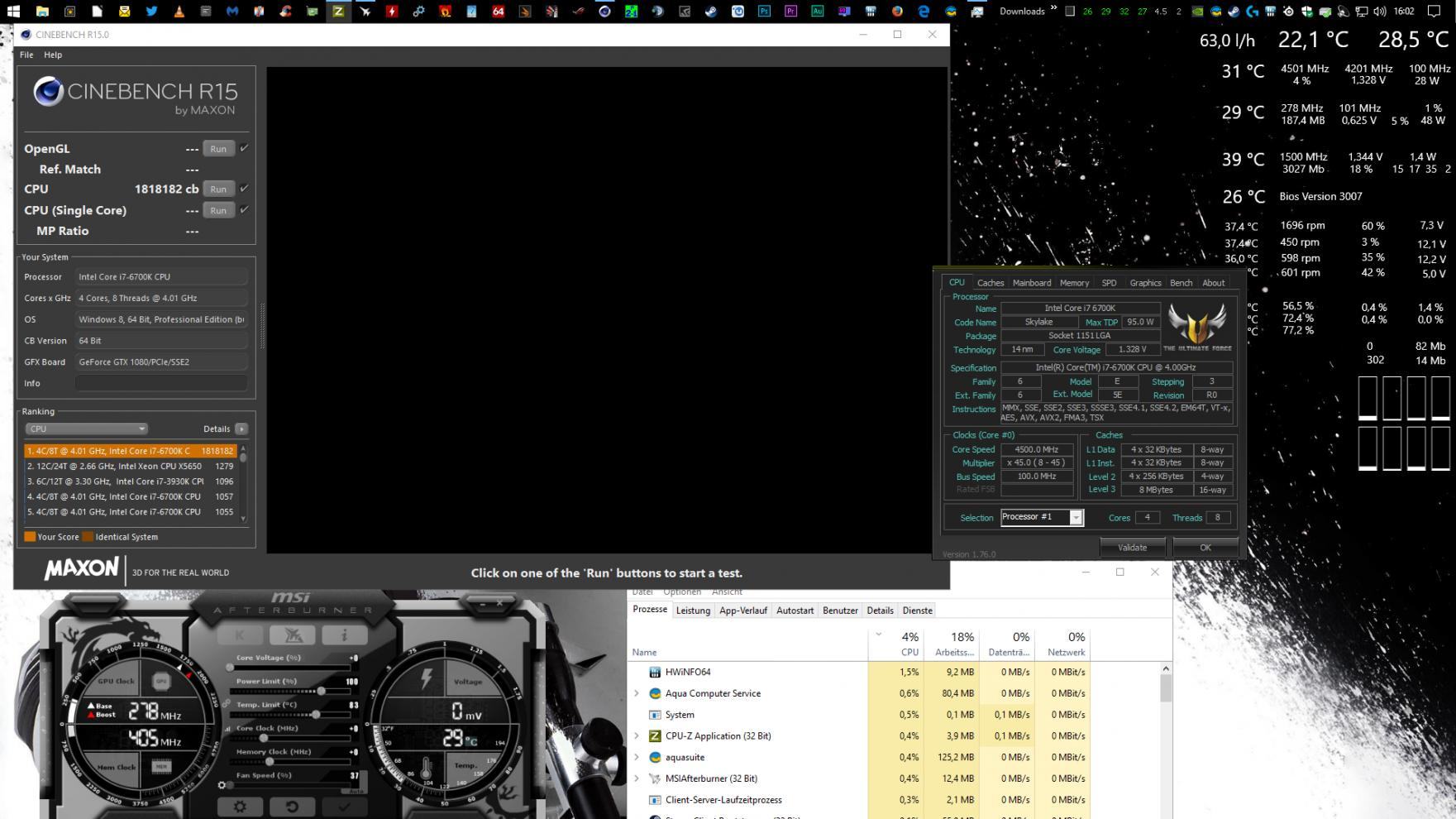Open Windows Start menu
1456x819 pixels.
[x=14, y=12]
